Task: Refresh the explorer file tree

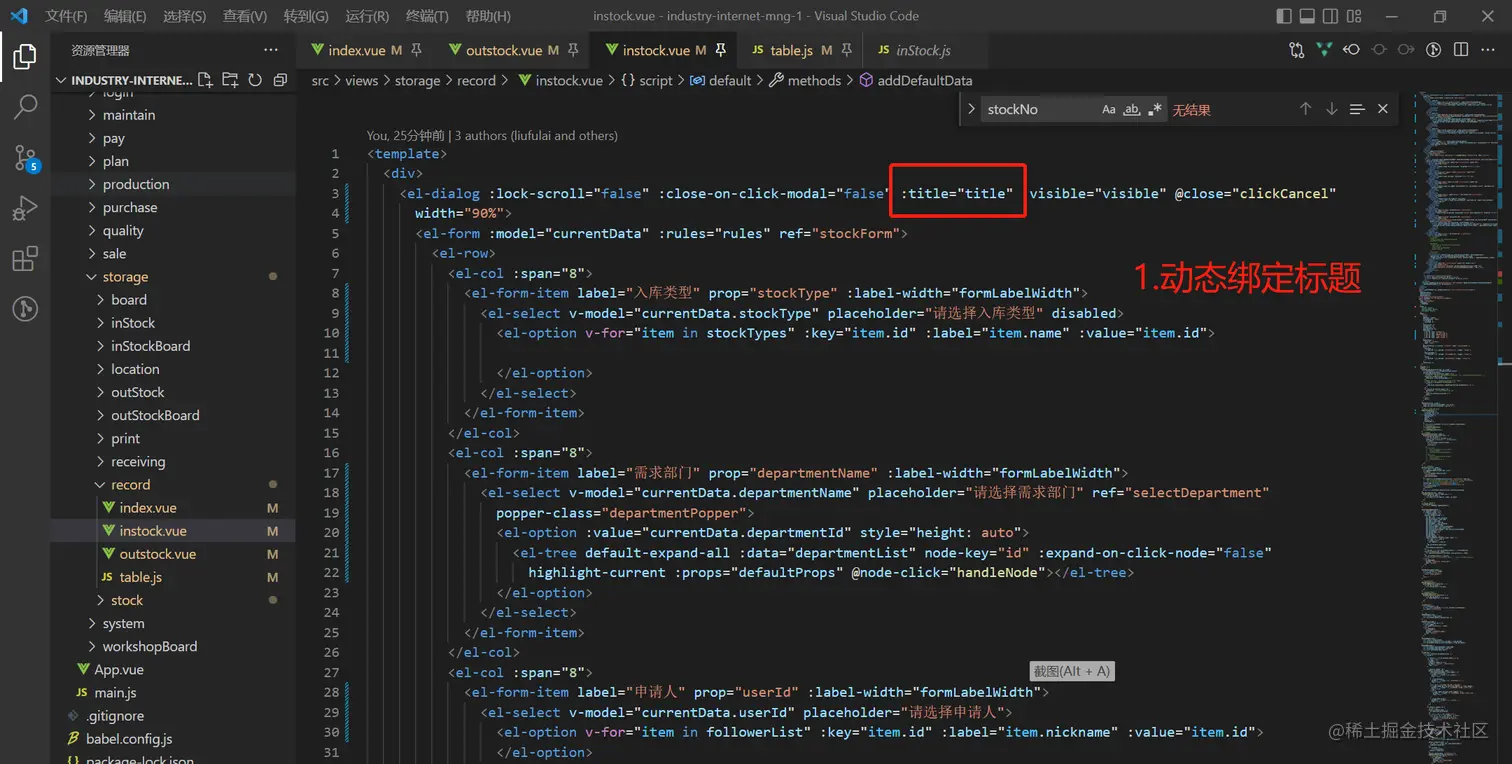Action: click(x=255, y=80)
